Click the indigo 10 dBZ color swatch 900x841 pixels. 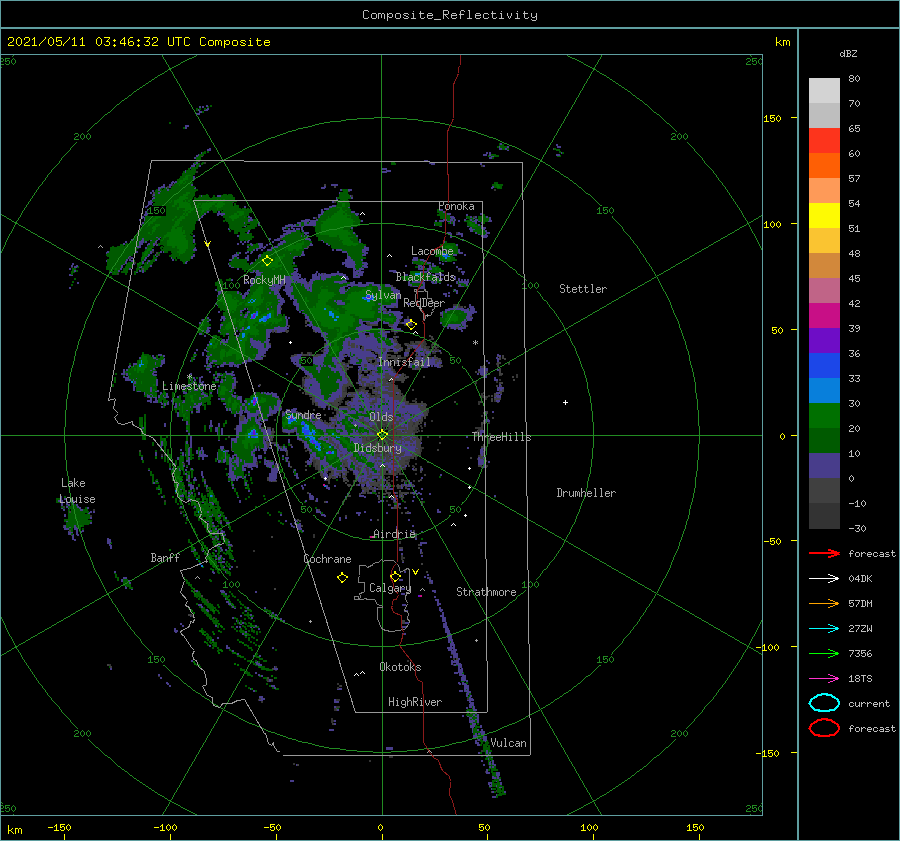pyautogui.click(x=824, y=466)
